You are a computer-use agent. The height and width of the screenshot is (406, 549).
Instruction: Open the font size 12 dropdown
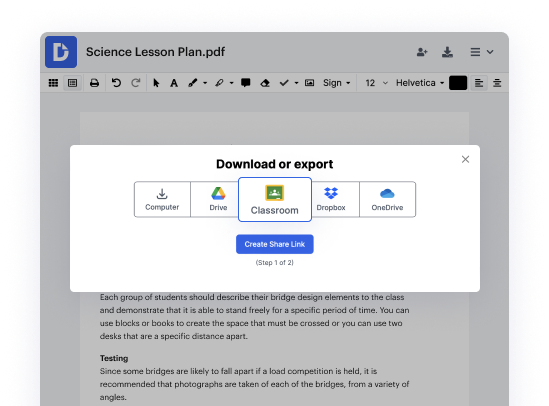pos(376,83)
